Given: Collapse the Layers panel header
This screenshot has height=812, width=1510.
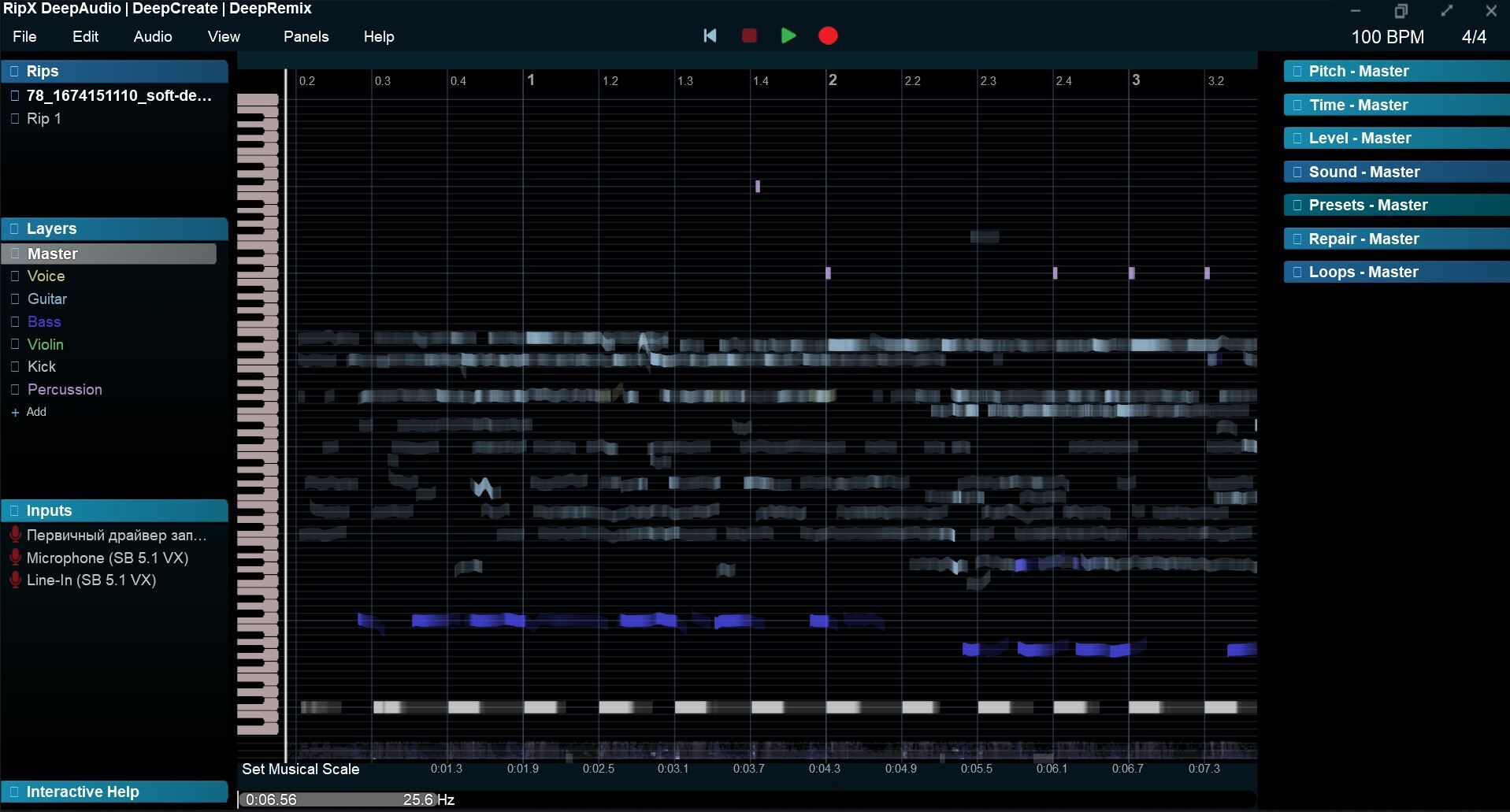Looking at the screenshot, I should (114, 228).
